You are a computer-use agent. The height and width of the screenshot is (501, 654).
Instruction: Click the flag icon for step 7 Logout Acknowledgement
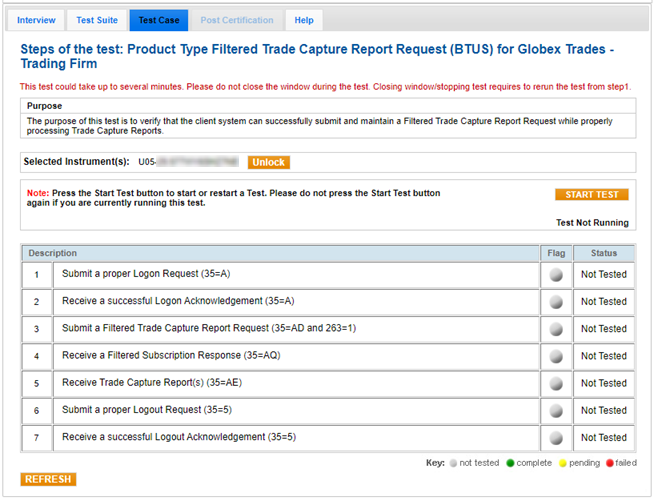click(x=556, y=438)
